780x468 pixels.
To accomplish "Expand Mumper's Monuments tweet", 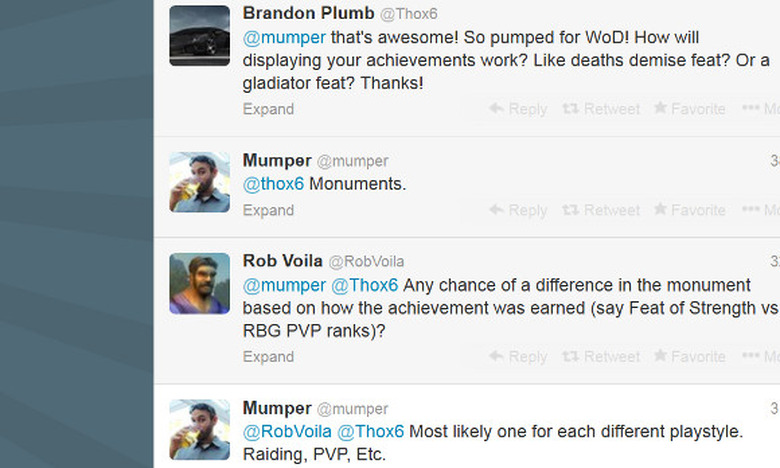I will coord(268,210).
